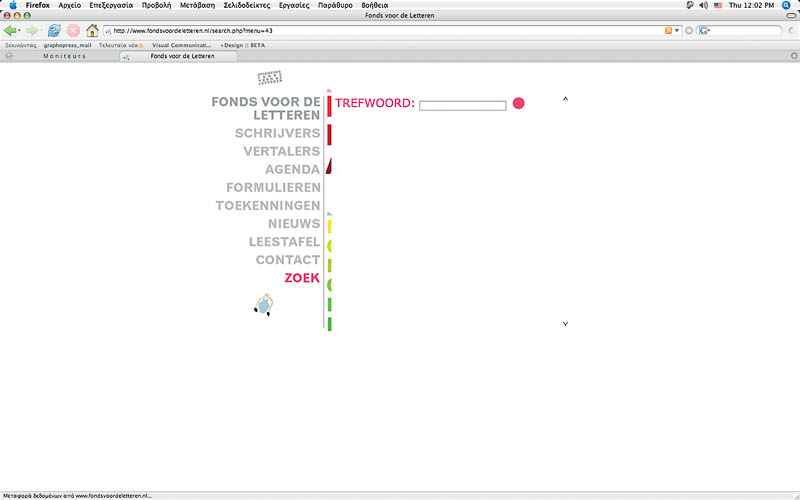Switch to the Fonds voor de Letteren tab
This screenshot has width=800, height=500.
(179, 56)
